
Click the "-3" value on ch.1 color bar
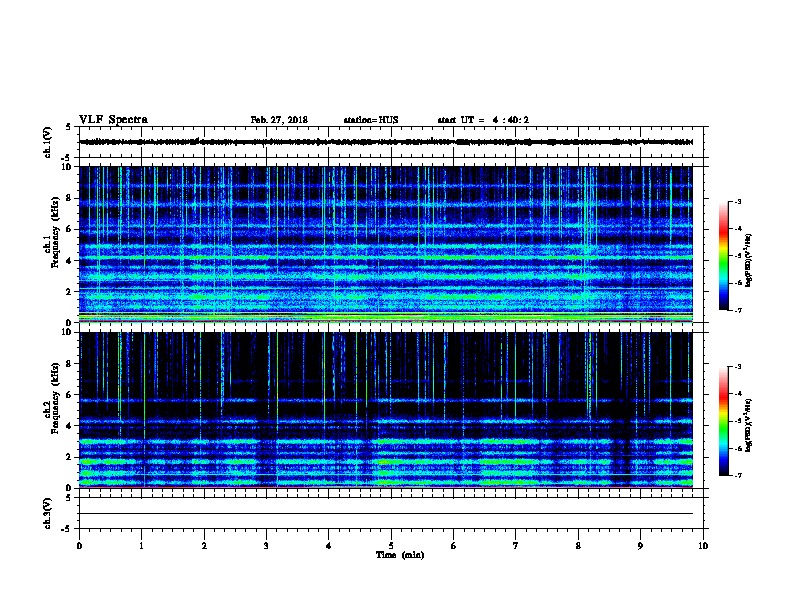(737, 202)
